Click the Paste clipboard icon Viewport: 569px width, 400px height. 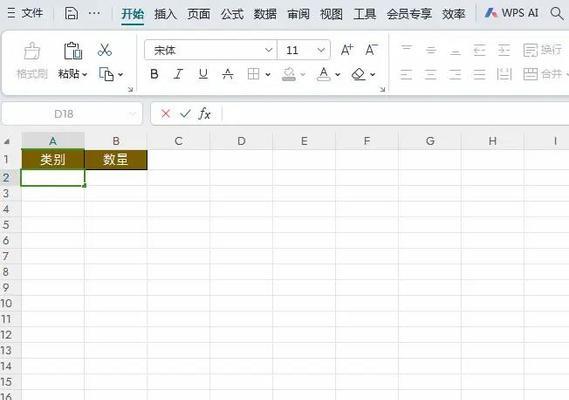[73, 50]
